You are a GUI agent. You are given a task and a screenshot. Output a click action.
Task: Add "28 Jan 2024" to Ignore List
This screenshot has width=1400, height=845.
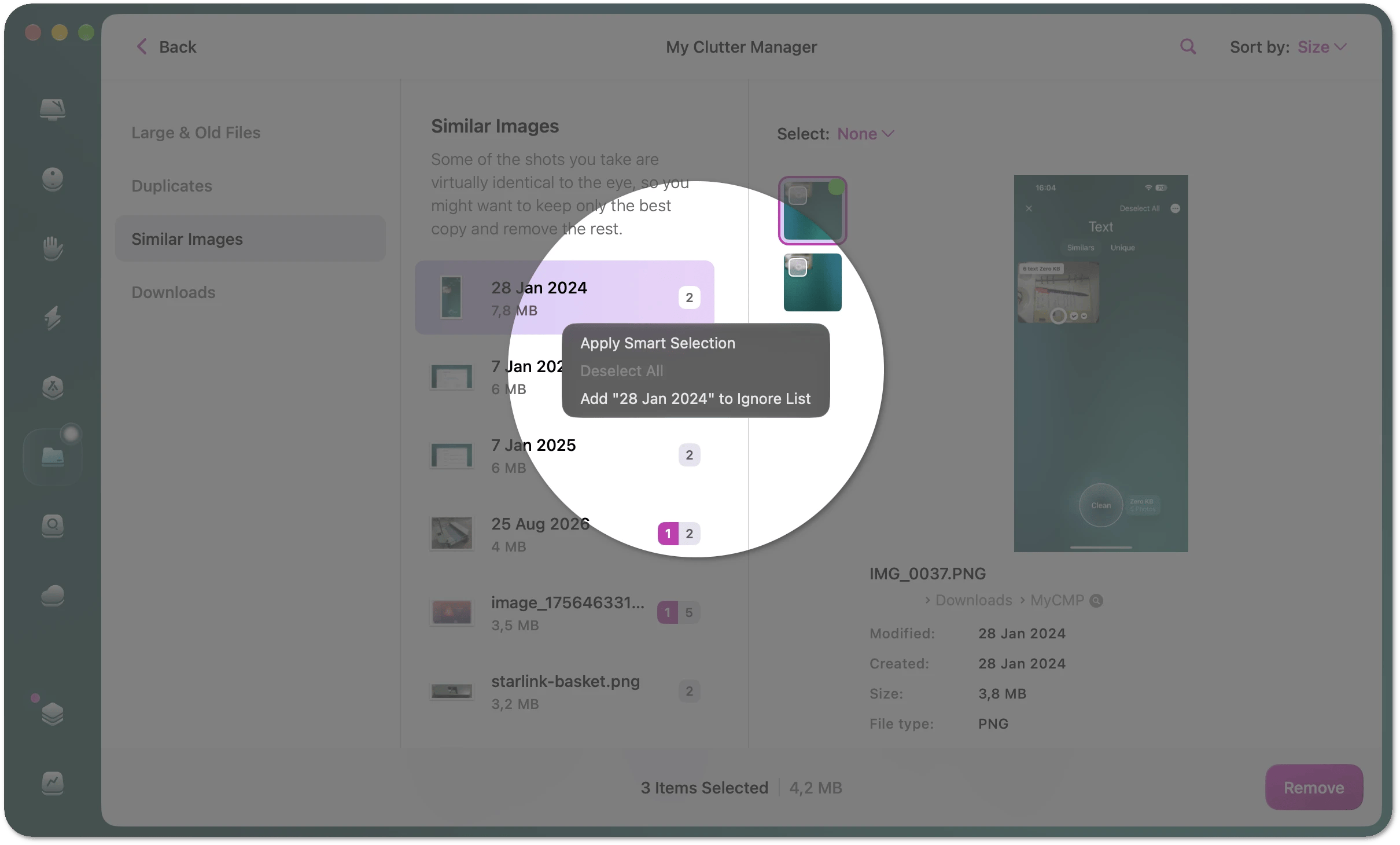pos(695,399)
